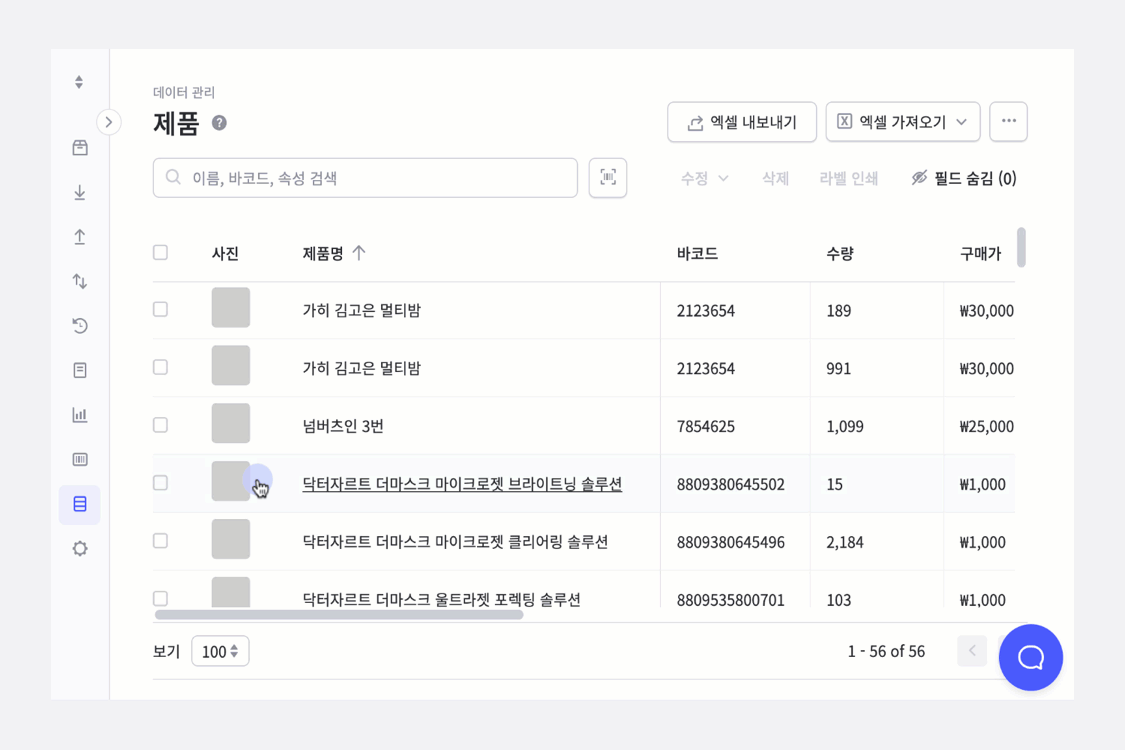Open the floating chat support bubble
Viewport: 1125px width, 750px height.
point(1031,657)
